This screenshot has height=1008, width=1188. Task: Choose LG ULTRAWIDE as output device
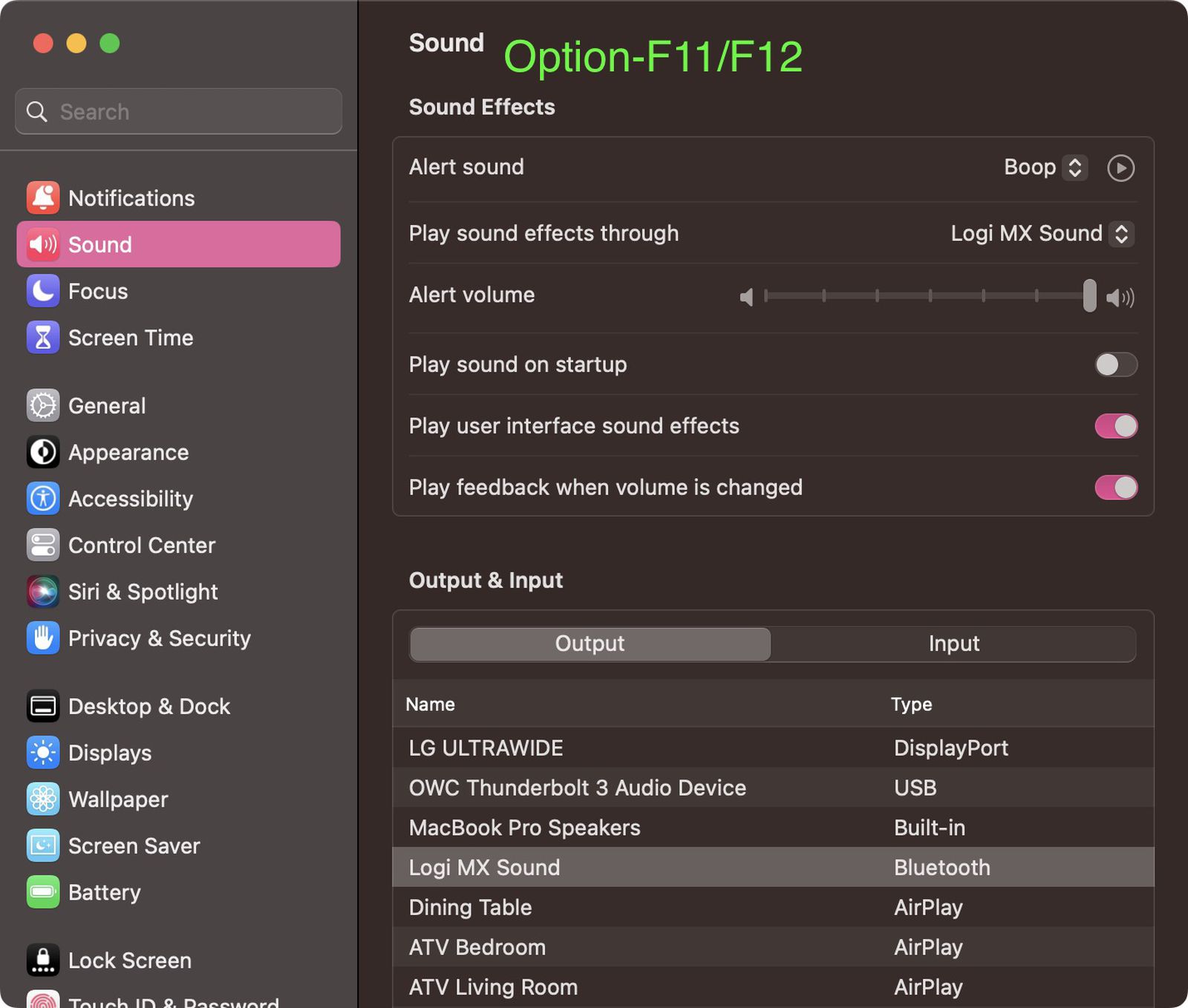486,748
